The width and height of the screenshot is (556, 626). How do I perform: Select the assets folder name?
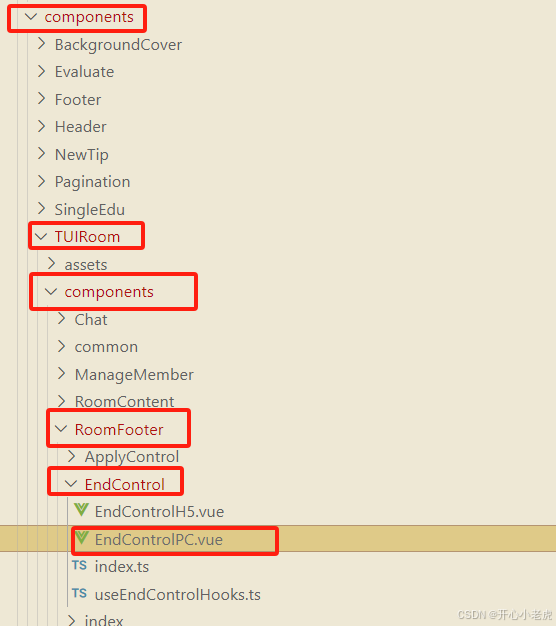tap(86, 265)
